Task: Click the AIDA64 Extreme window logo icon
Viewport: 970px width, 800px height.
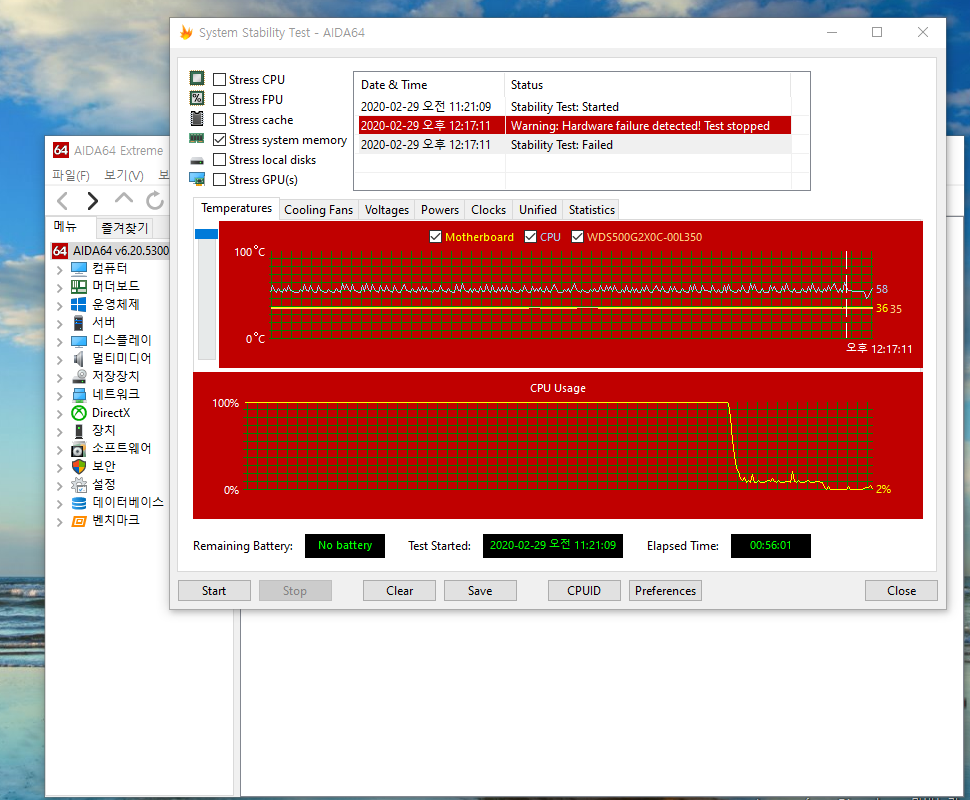Action: coord(61,150)
